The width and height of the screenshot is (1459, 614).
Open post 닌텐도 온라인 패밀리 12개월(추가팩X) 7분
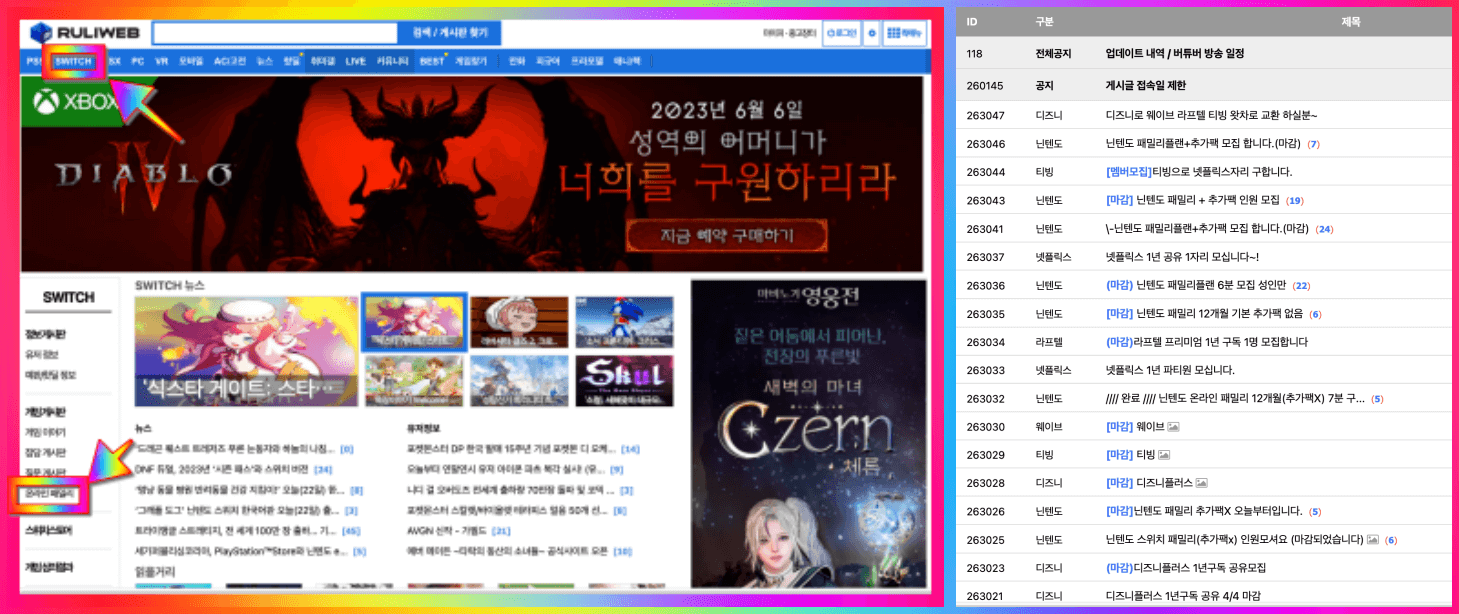point(1235,398)
